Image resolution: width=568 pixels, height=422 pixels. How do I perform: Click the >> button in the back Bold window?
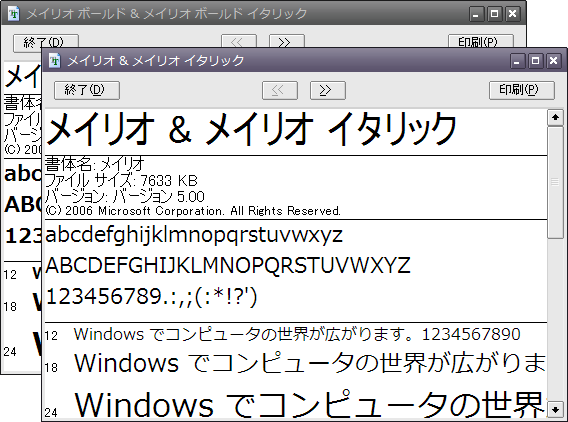(x=287, y=41)
